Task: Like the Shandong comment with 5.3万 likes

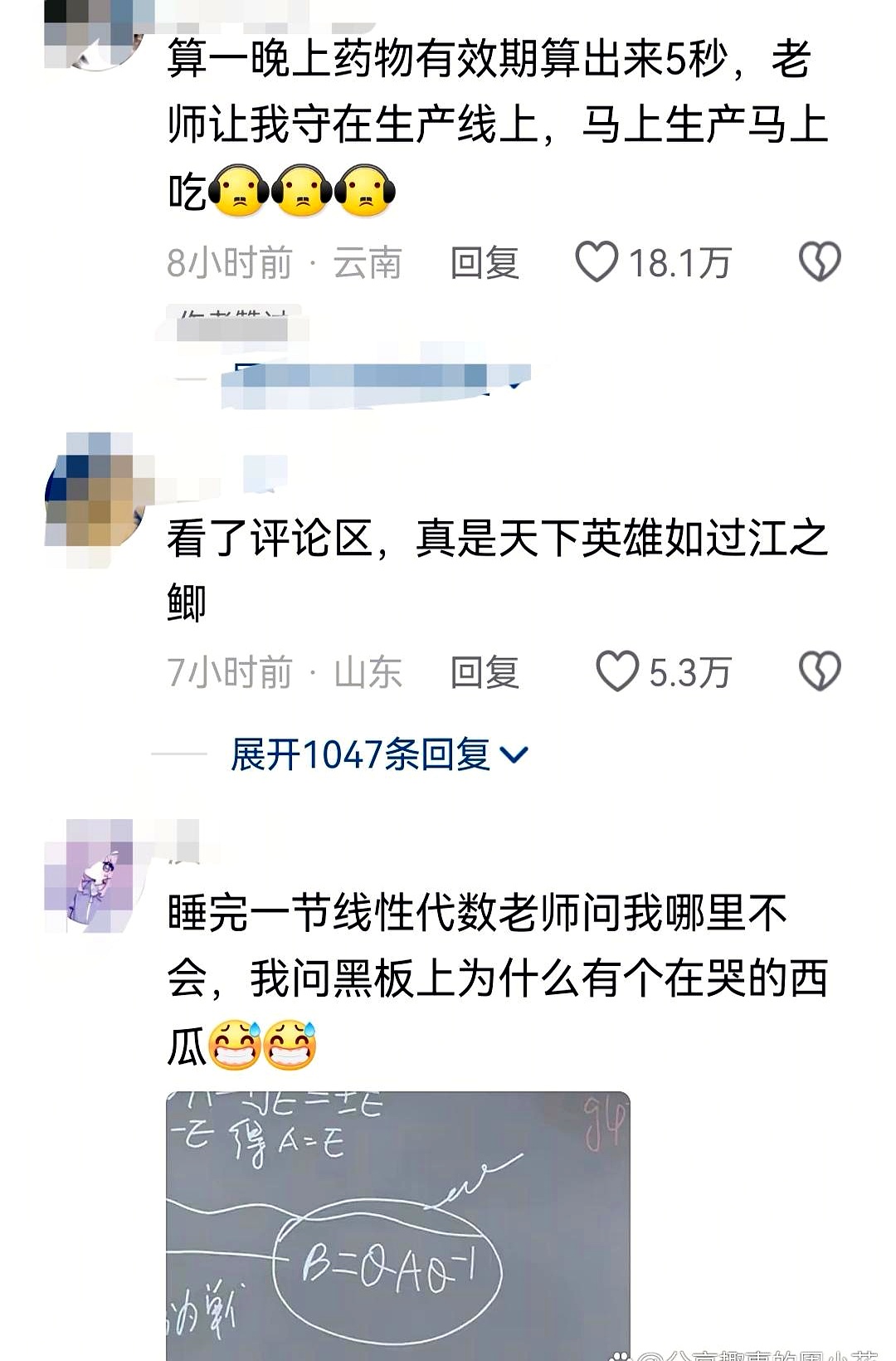Action: (617, 671)
